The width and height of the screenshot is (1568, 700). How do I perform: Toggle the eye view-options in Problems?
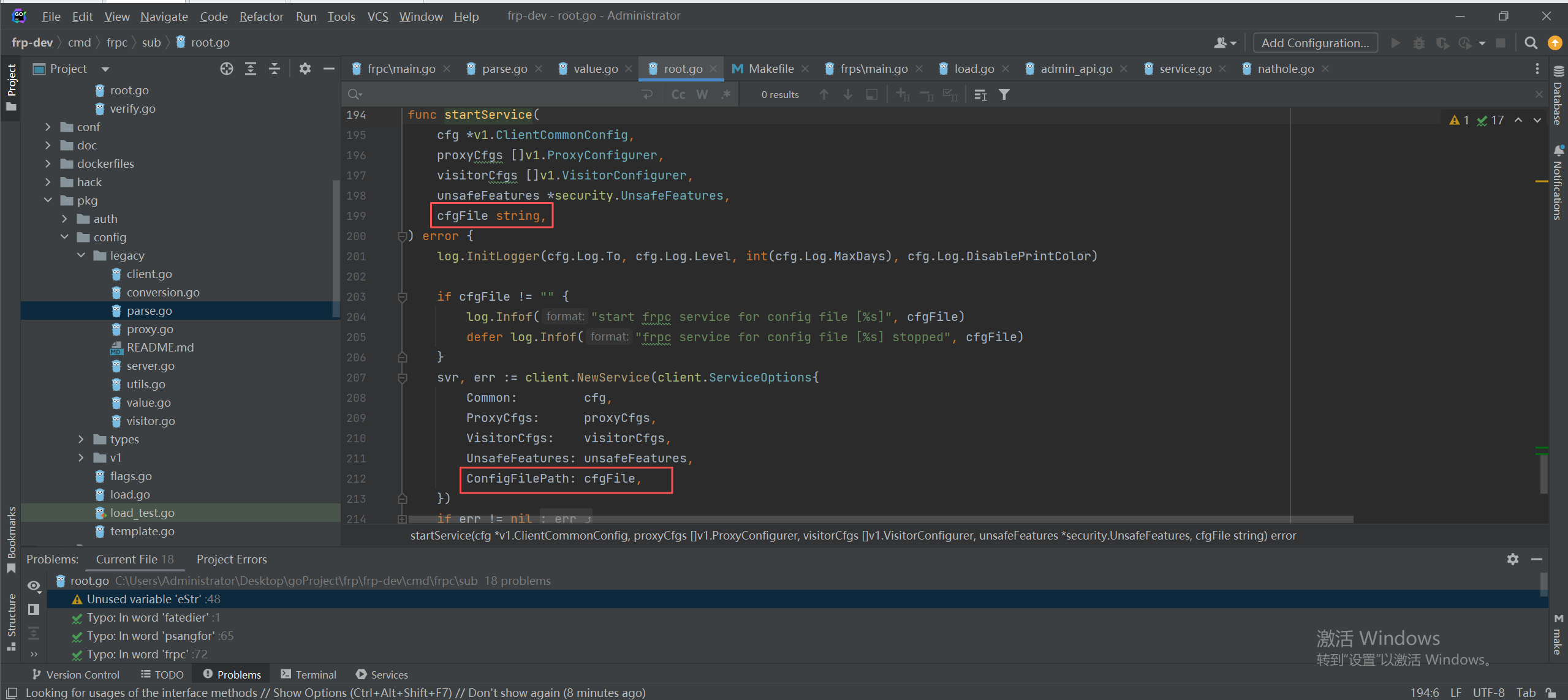click(x=34, y=585)
